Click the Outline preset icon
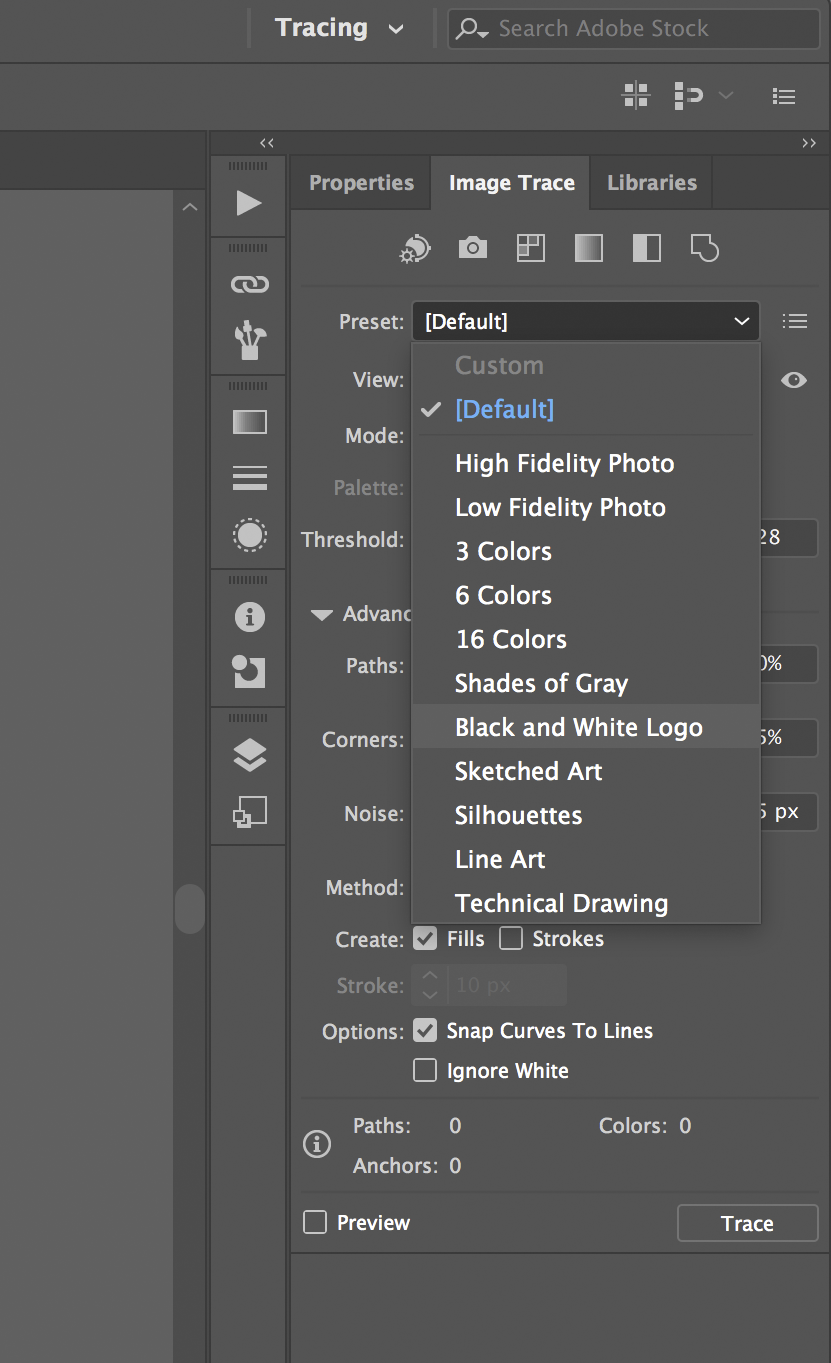This screenshot has height=1363, width=831. click(705, 248)
